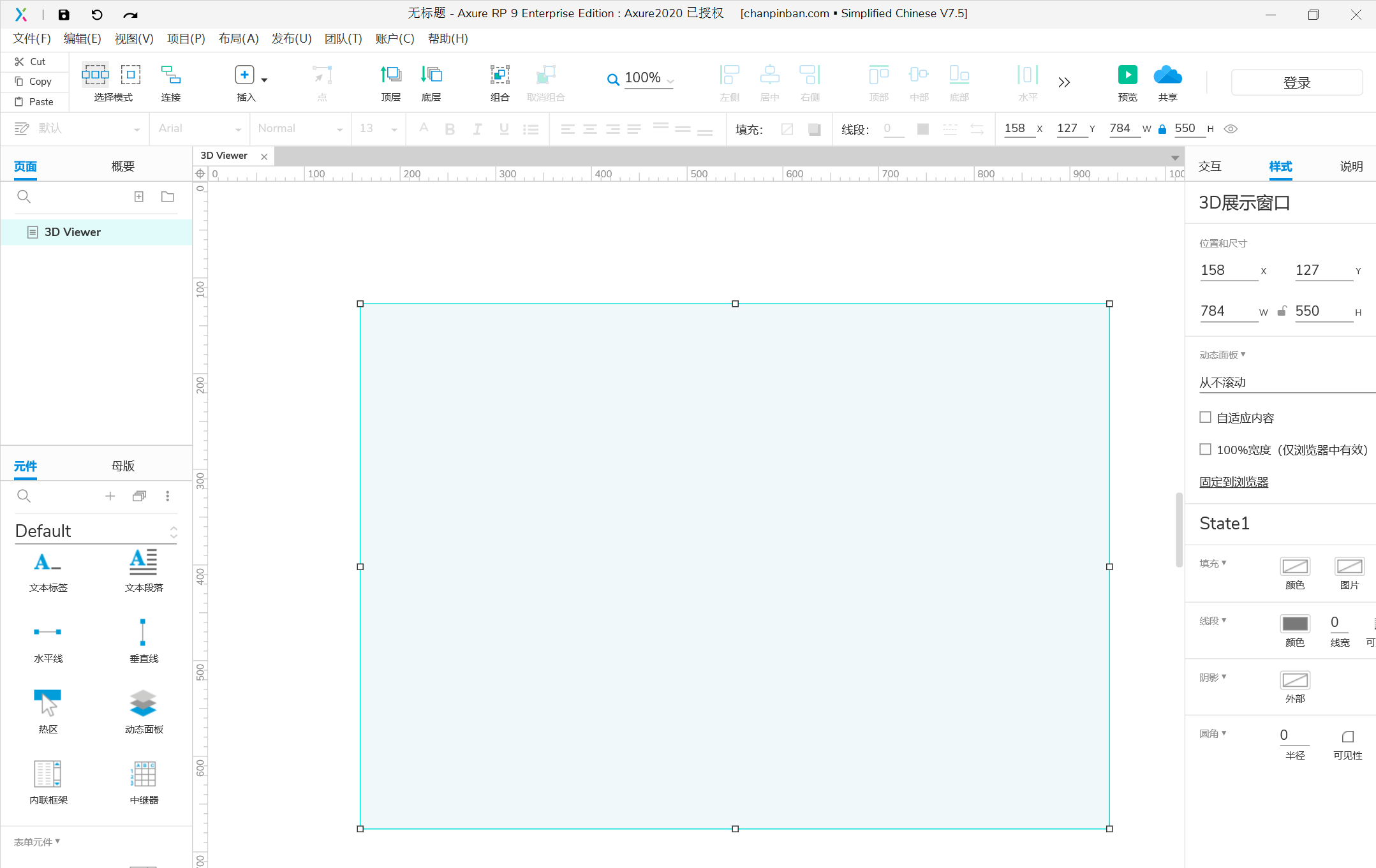
Task: Check the 100%宽度 option
Action: [x=1205, y=449]
